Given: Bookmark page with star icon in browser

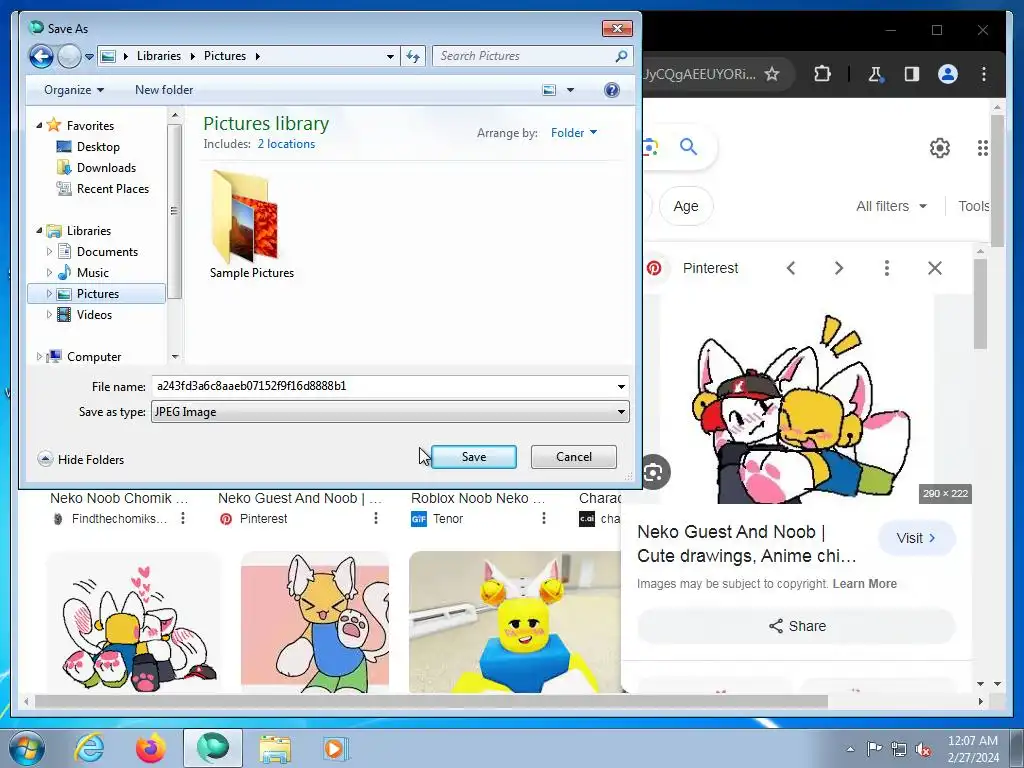Looking at the screenshot, I should click(772, 74).
